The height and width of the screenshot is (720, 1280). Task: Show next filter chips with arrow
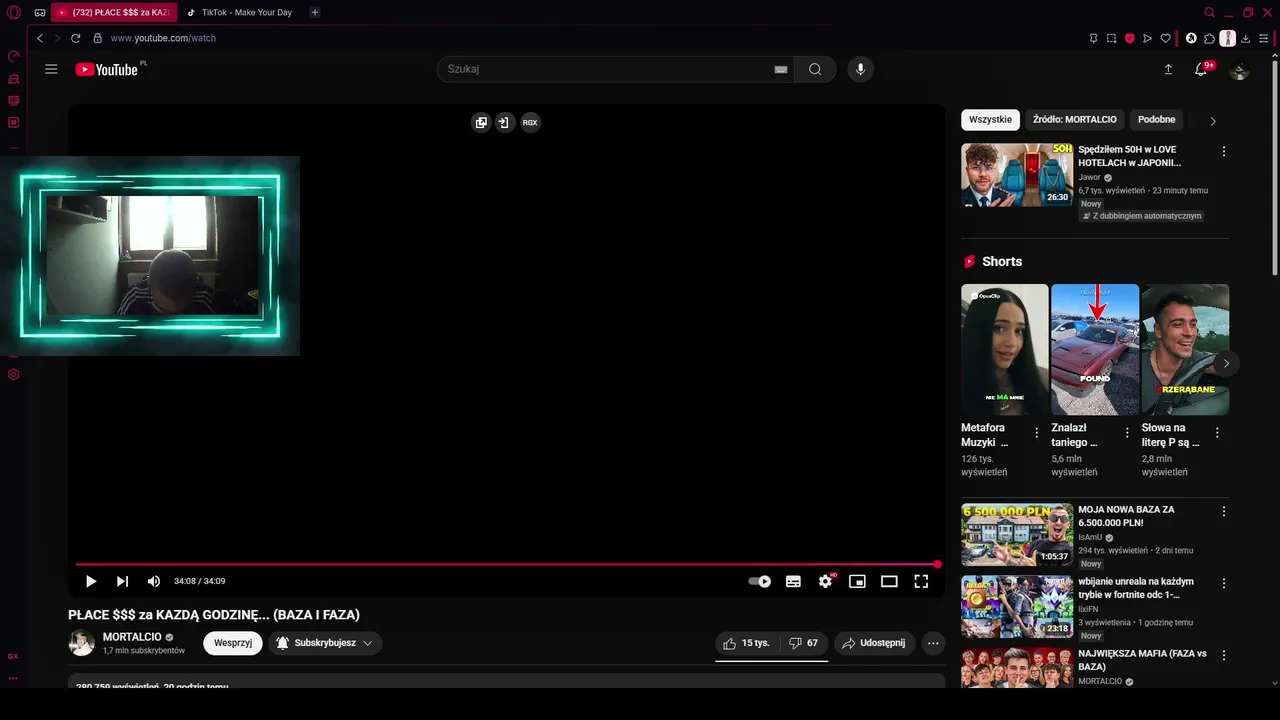click(1213, 121)
